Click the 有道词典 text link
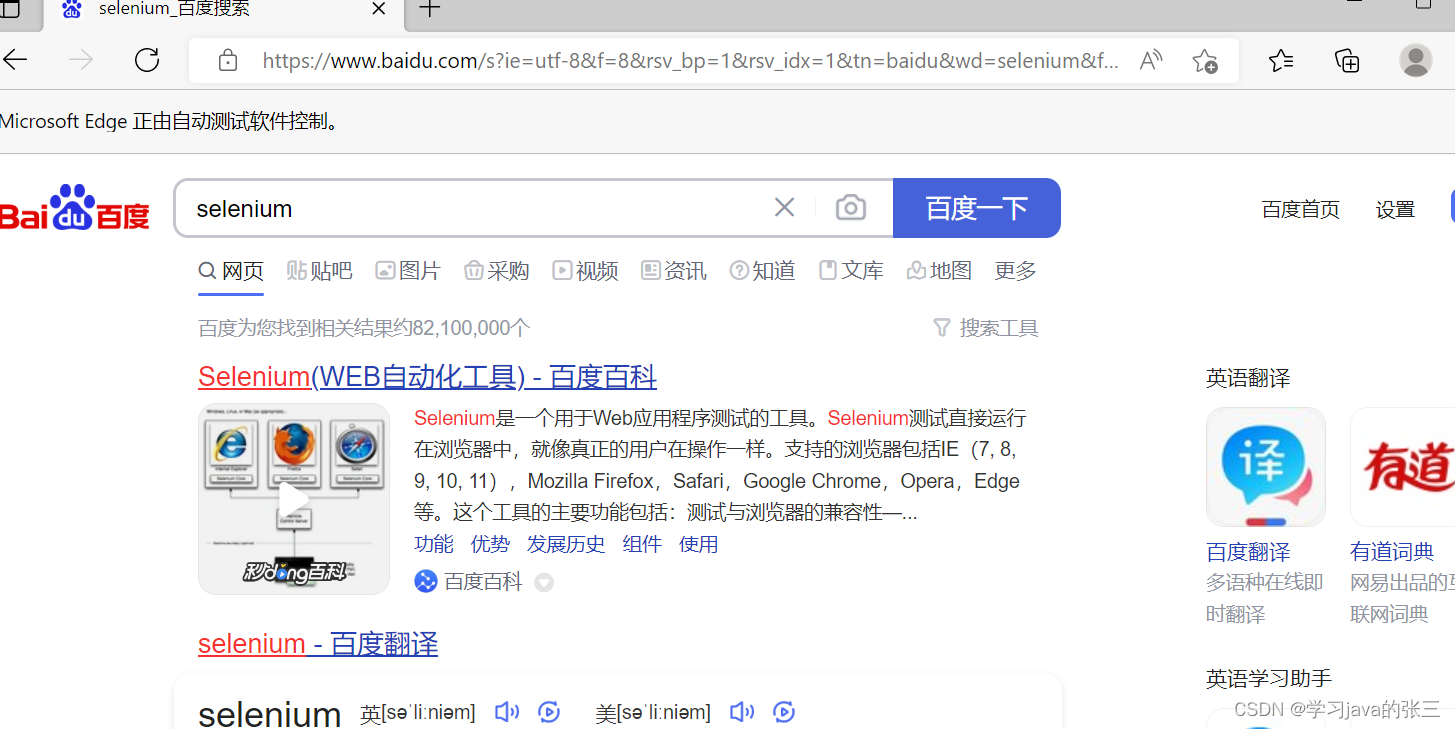This screenshot has width=1455, height=729. point(1392,552)
